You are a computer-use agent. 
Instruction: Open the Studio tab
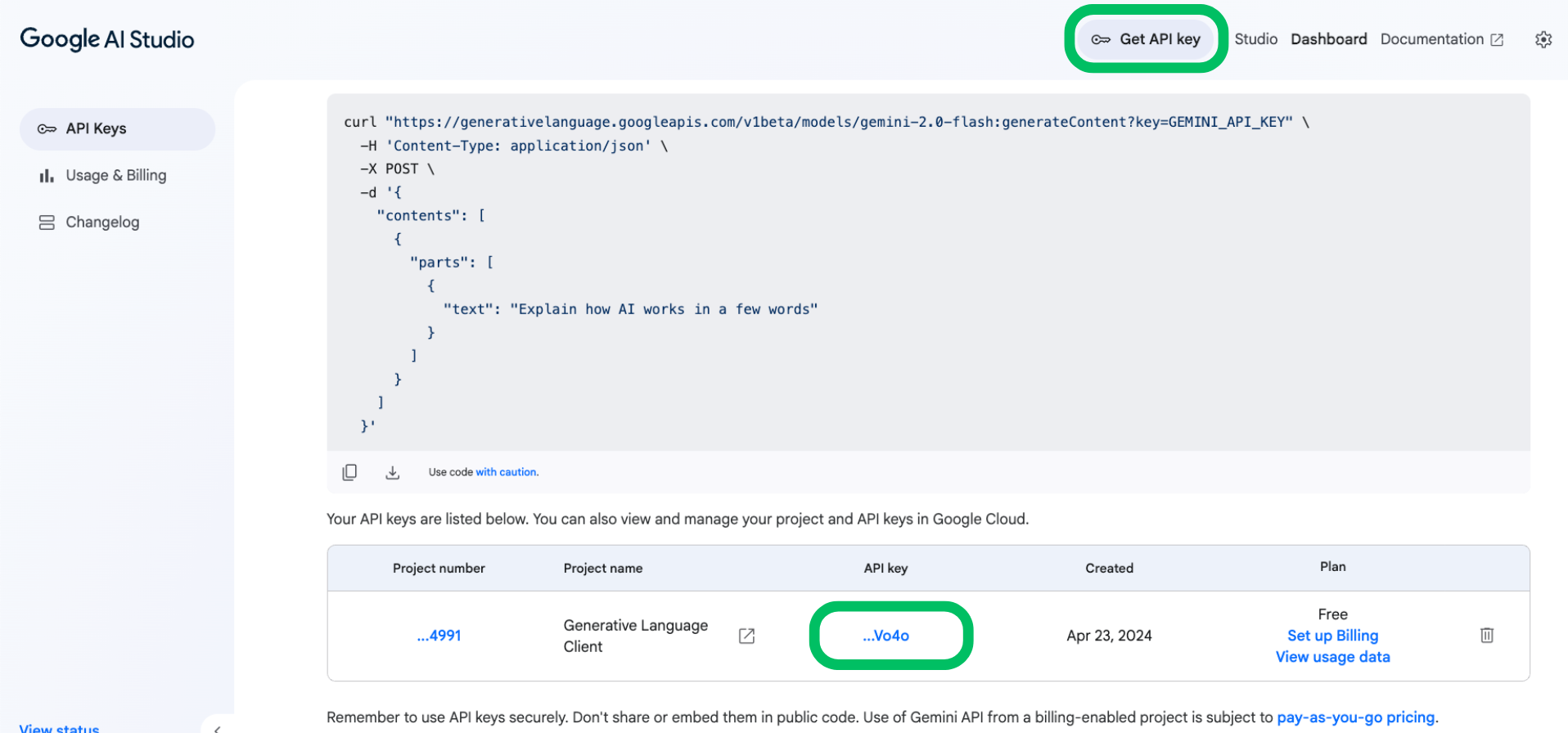coord(1255,39)
